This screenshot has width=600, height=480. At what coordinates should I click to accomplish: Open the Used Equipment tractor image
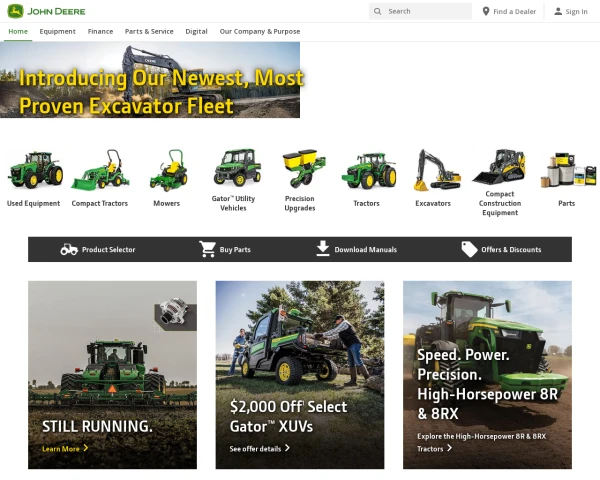tap(35, 170)
